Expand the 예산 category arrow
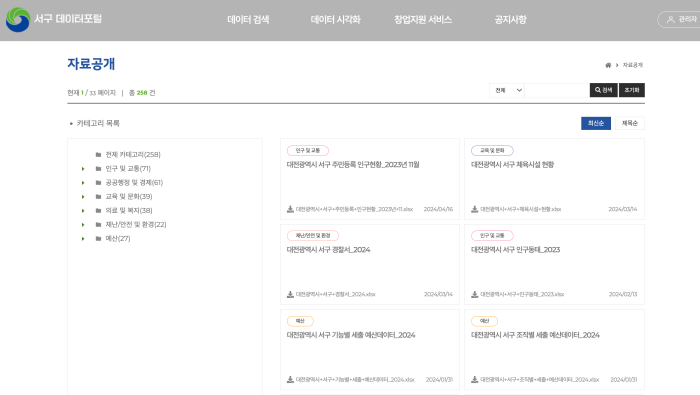The height and width of the screenshot is (395, 700). click(83, 239)
